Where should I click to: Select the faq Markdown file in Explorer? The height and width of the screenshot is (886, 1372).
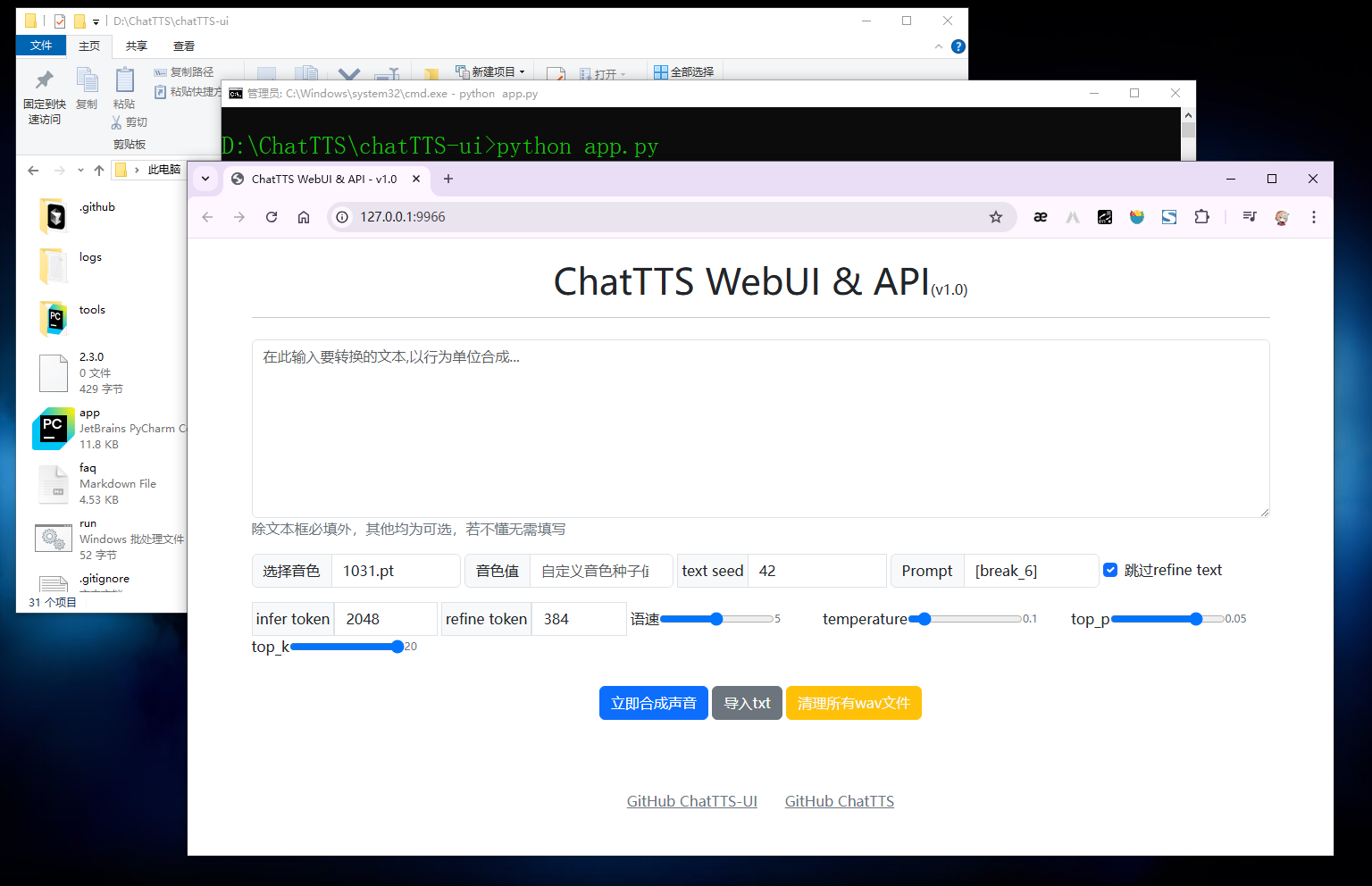(96, 483)
